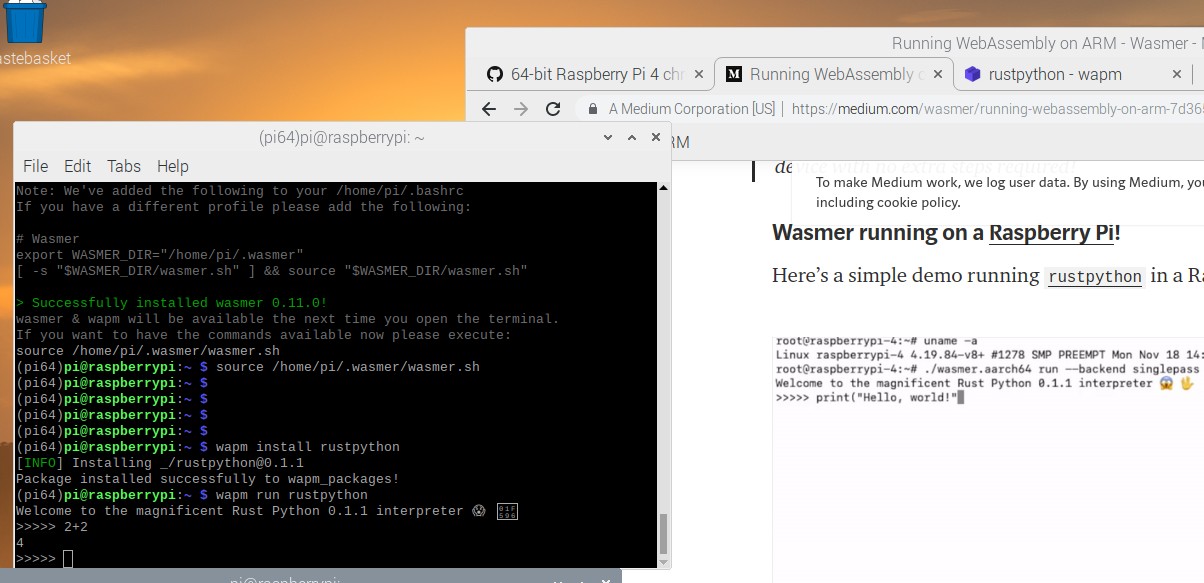This screenshot has height=583, width=1204.
Task: Click the 'wapm install rustpython' command line
Action: click(308, 447)
